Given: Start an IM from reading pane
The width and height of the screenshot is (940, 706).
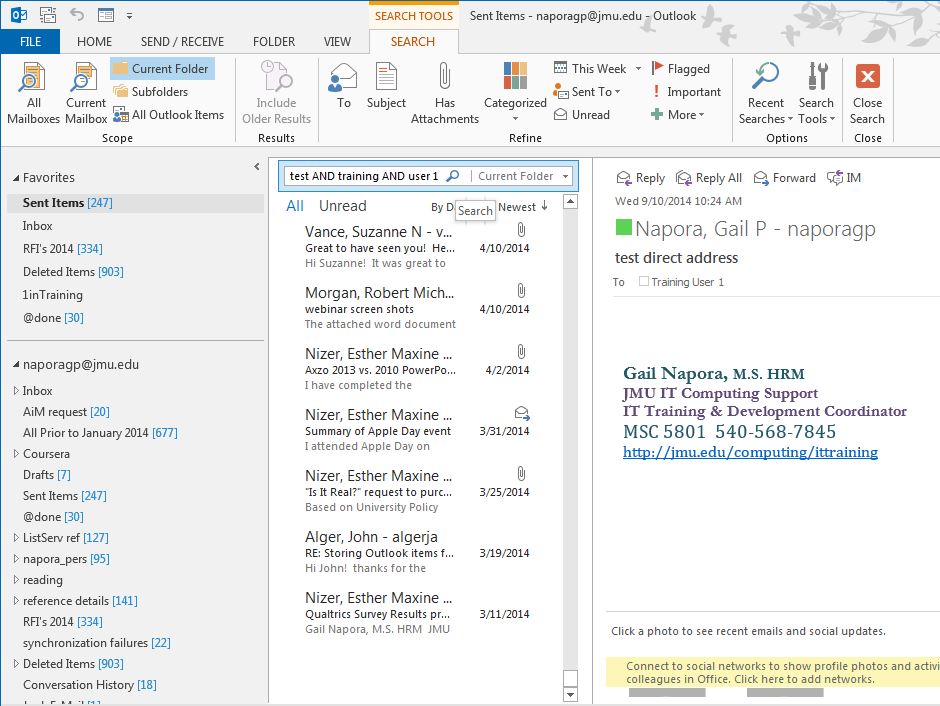Looking at the screenshot, I should [844, 178].
